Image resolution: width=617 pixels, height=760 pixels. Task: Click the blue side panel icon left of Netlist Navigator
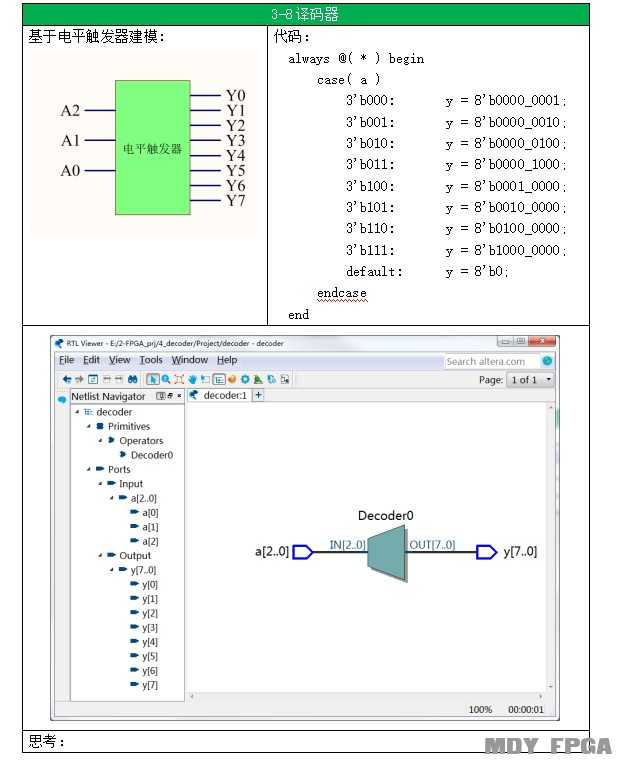[x=62, y=399]
